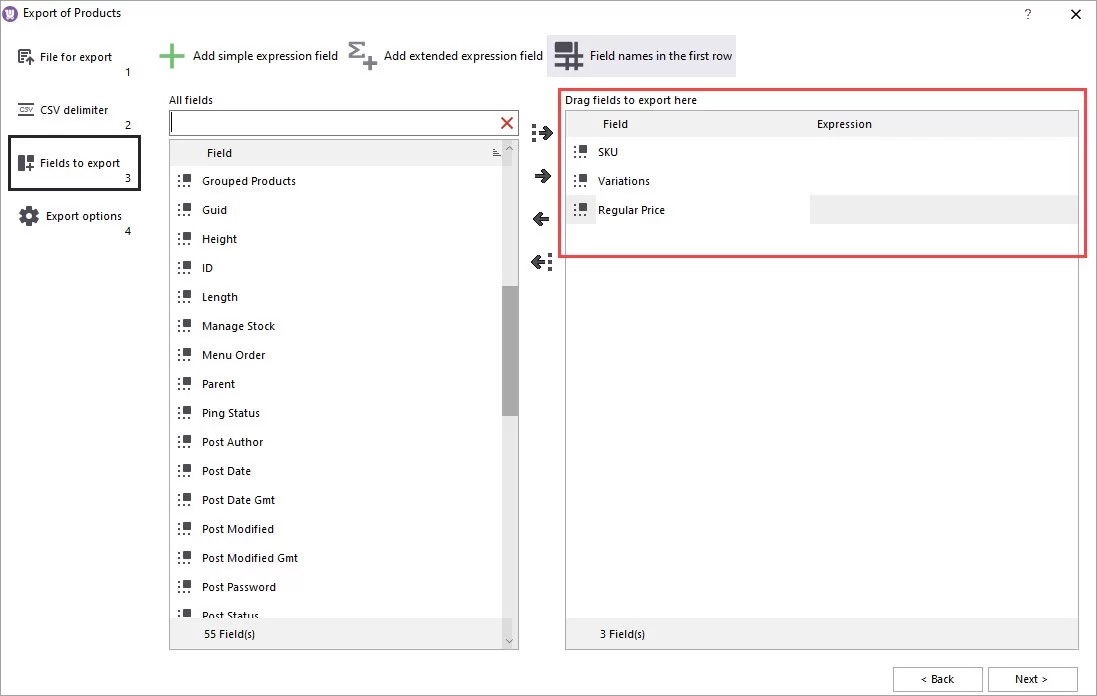The width and height of the screenshot is (1097, 696).
Task: Click the sort icon on the Field column header
Action: pos(497,152)
